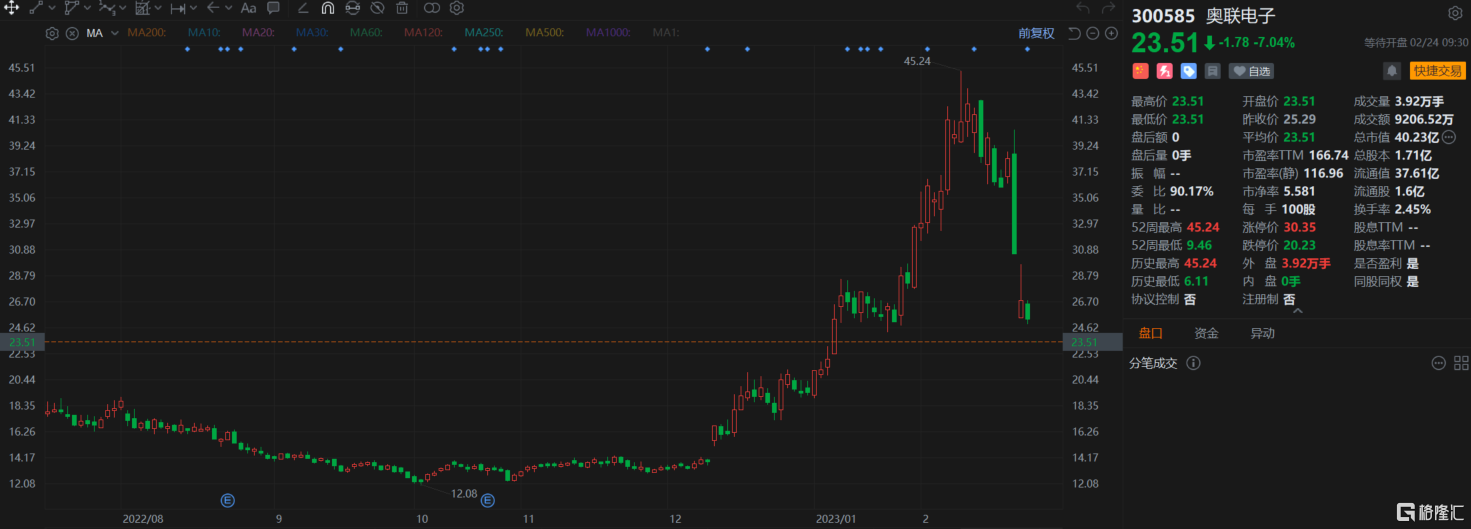Open drawing toolbar settings gear

(456, 8)
